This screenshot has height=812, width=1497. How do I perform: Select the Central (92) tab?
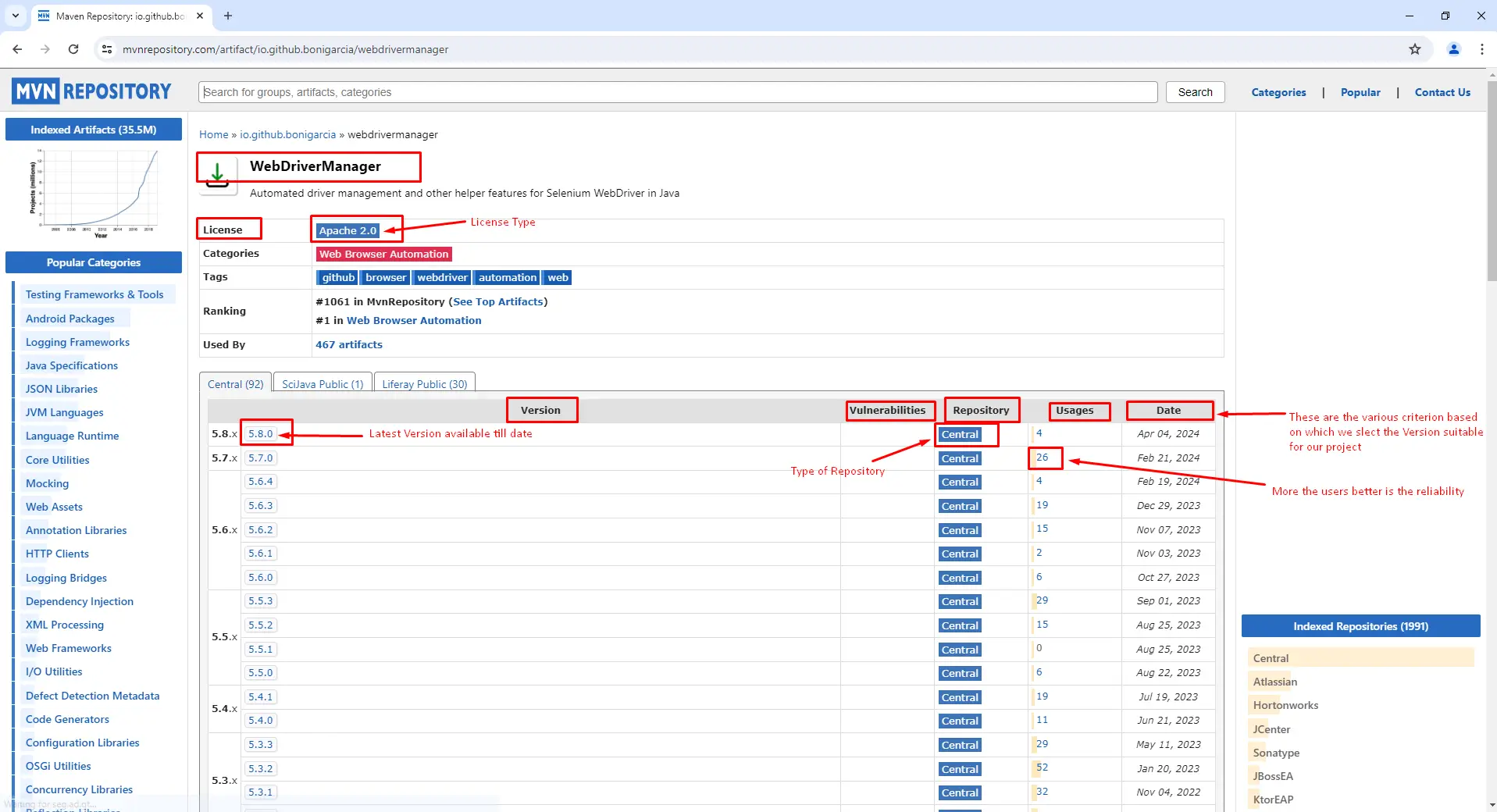(235, 384)
